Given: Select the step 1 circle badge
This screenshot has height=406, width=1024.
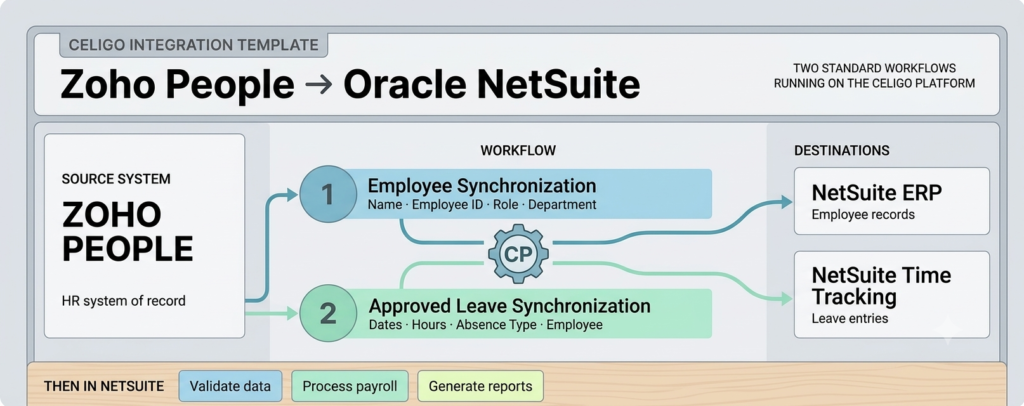Looking at the screenshot, I should click(328, 194).
